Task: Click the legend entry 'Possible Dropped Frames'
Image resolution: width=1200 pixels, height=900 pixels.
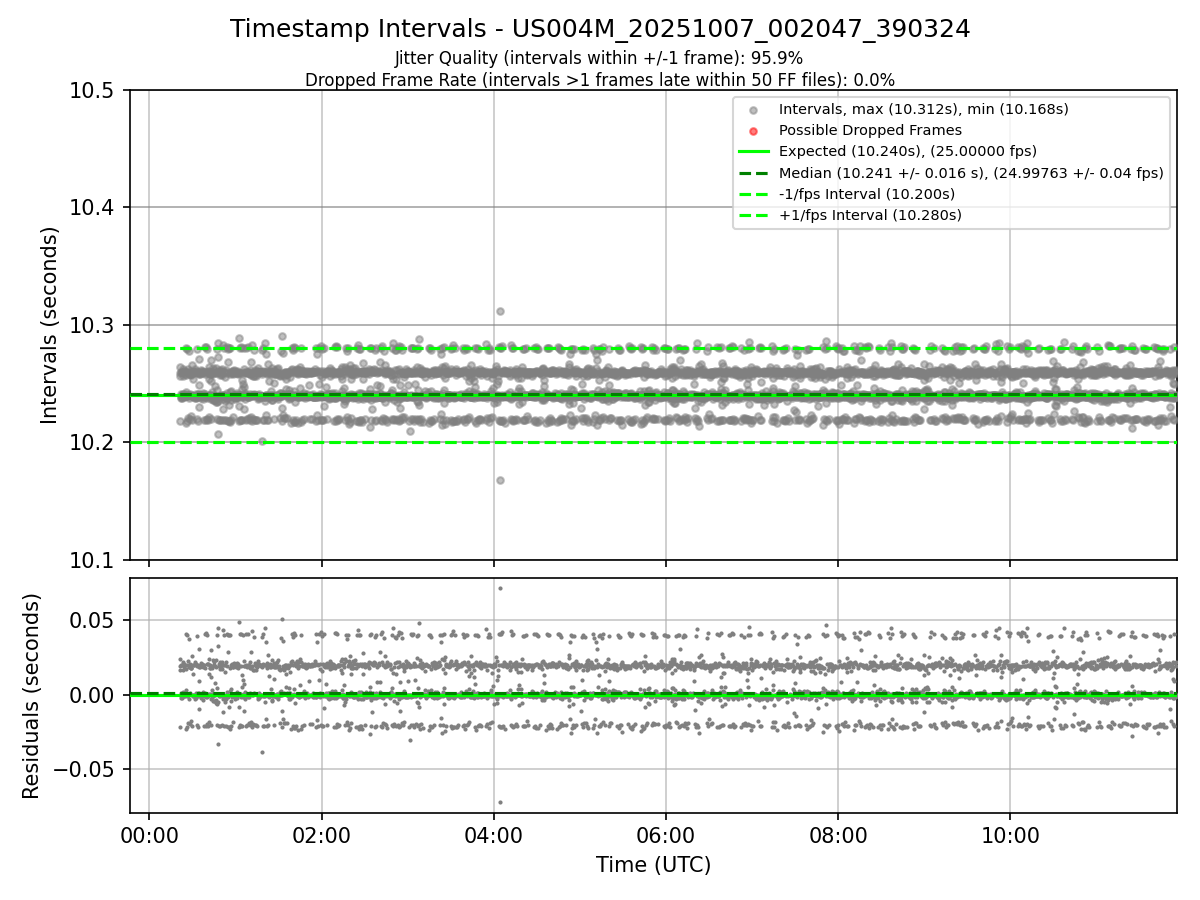Action: click(870, 130)
